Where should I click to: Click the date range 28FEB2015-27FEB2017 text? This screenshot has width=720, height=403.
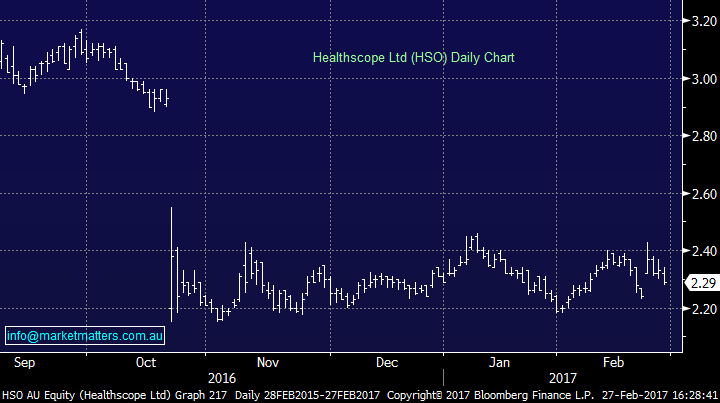(x=320, y=395)
